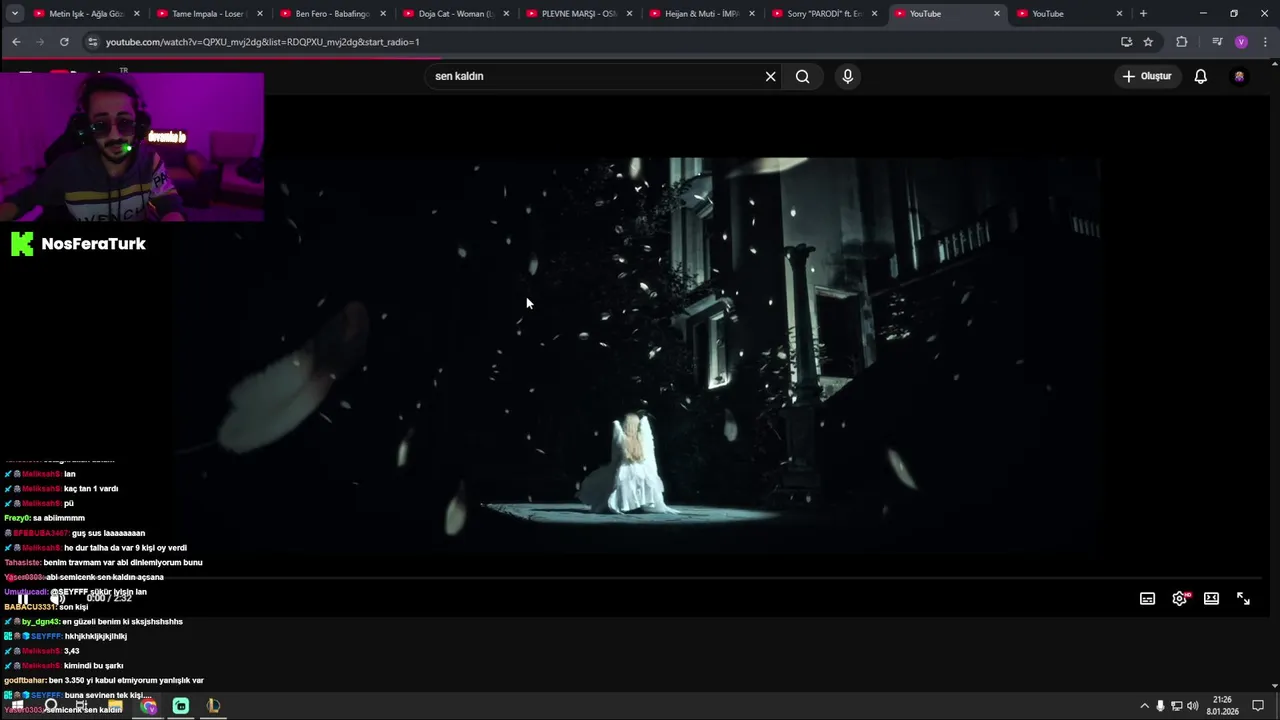Start voice search with microphone
Image resolution: width=1280 pixels, height=720 pixels.
pos(847,76)
